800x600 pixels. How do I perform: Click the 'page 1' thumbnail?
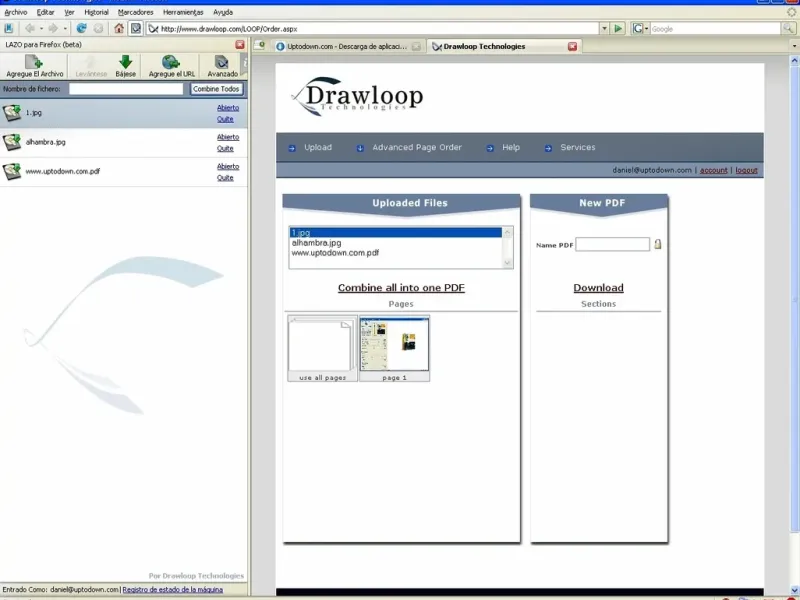[x=394, y=348]
